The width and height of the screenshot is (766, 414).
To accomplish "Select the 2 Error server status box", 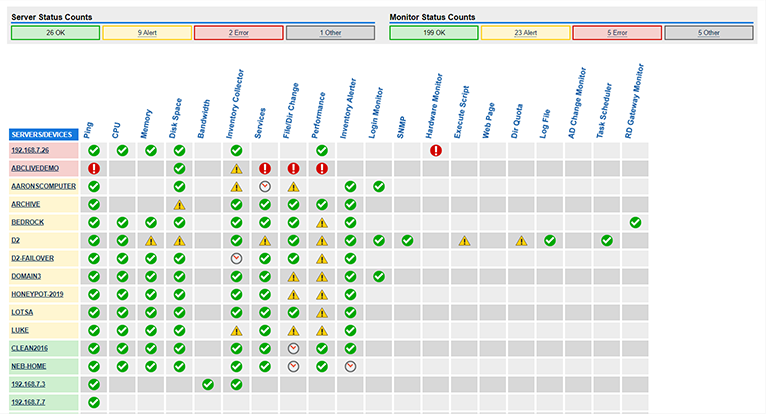I will point(238,33).
